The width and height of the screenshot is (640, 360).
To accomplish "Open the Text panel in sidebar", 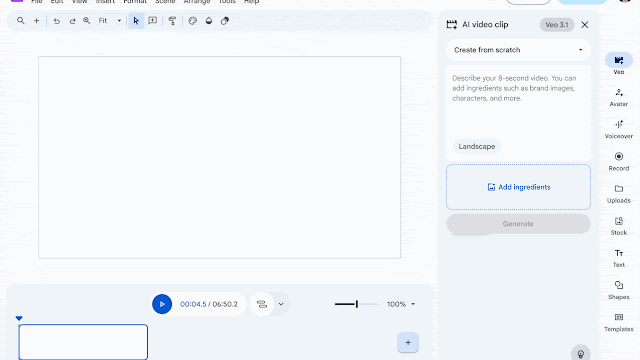I will coord(619,258).
